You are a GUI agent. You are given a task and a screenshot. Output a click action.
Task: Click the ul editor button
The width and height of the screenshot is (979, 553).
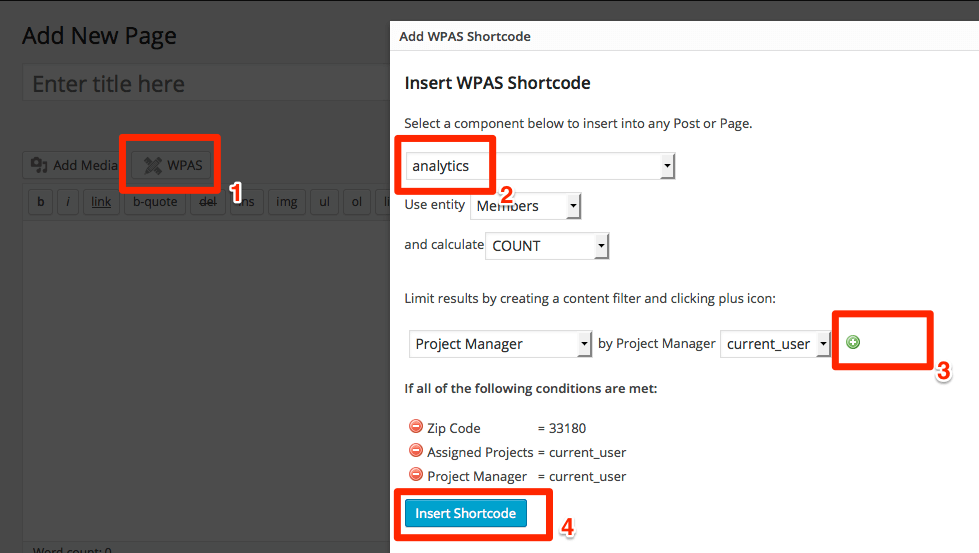[325, 202]
